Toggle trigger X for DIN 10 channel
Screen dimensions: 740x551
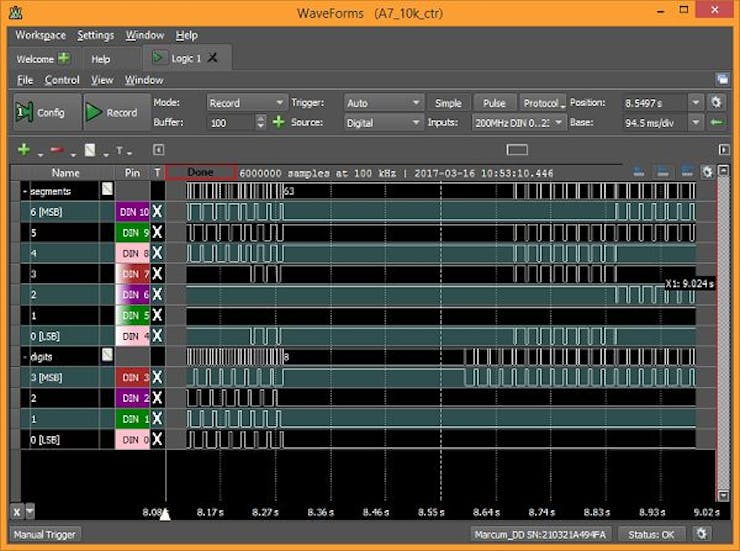[x=157, y=211]
